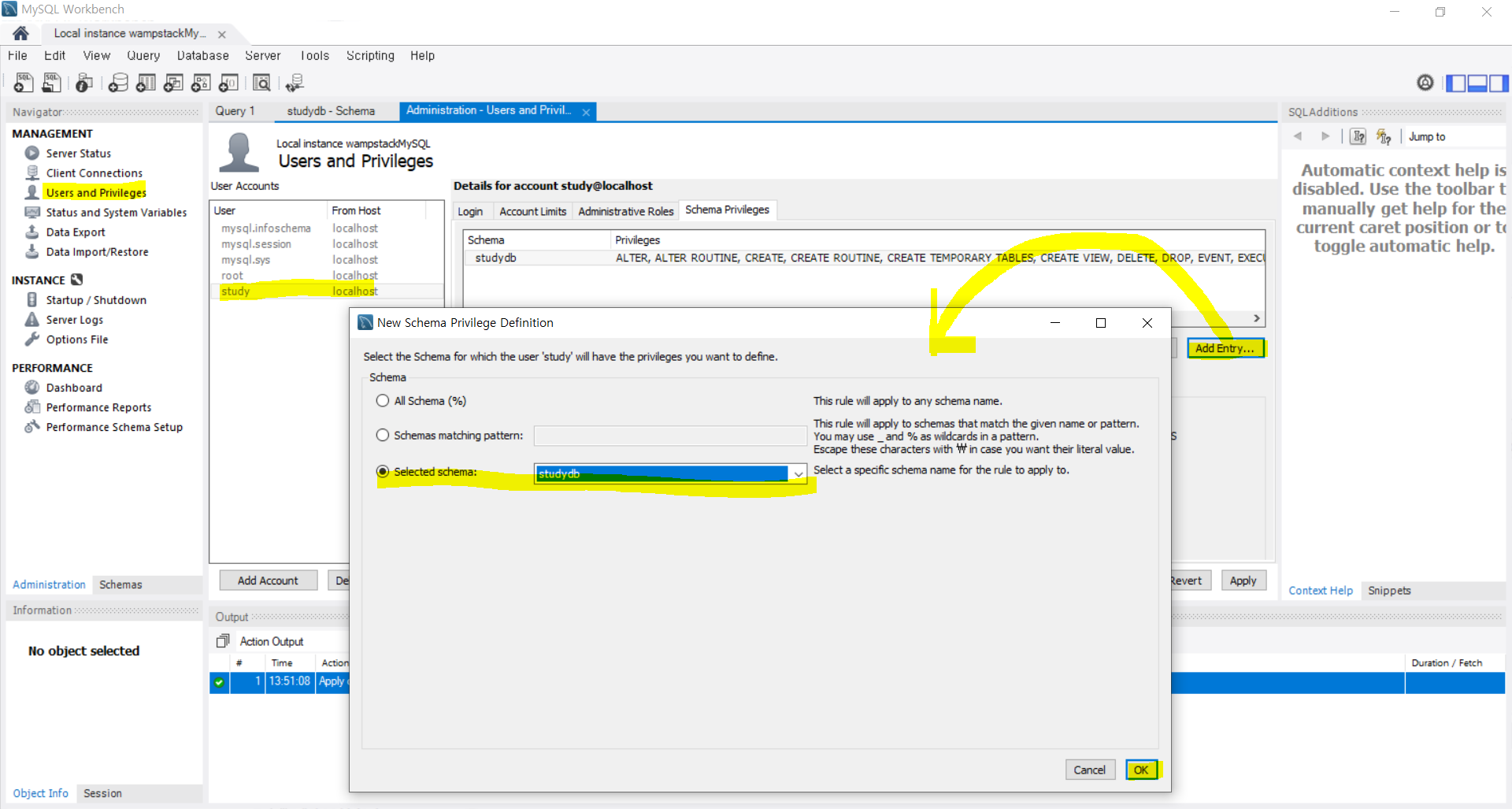Create new schema toolbar icon
The image size is (1512, 809).
(118, 83)
